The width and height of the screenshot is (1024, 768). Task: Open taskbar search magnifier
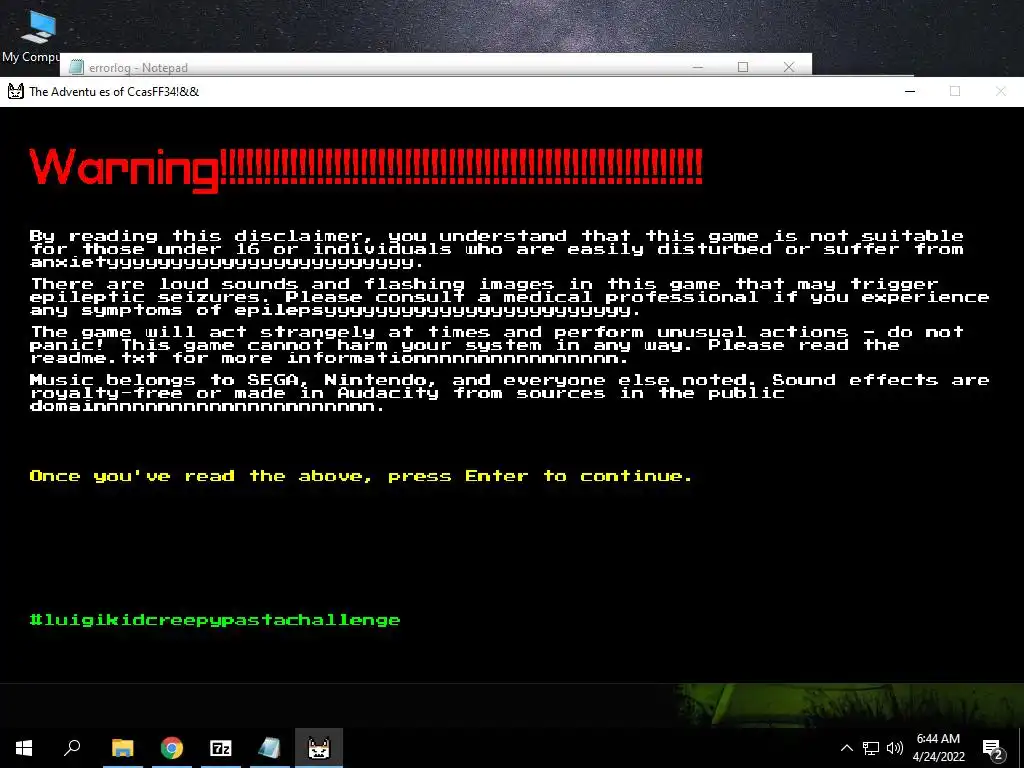pyautogui.click(x=72, y=748)
